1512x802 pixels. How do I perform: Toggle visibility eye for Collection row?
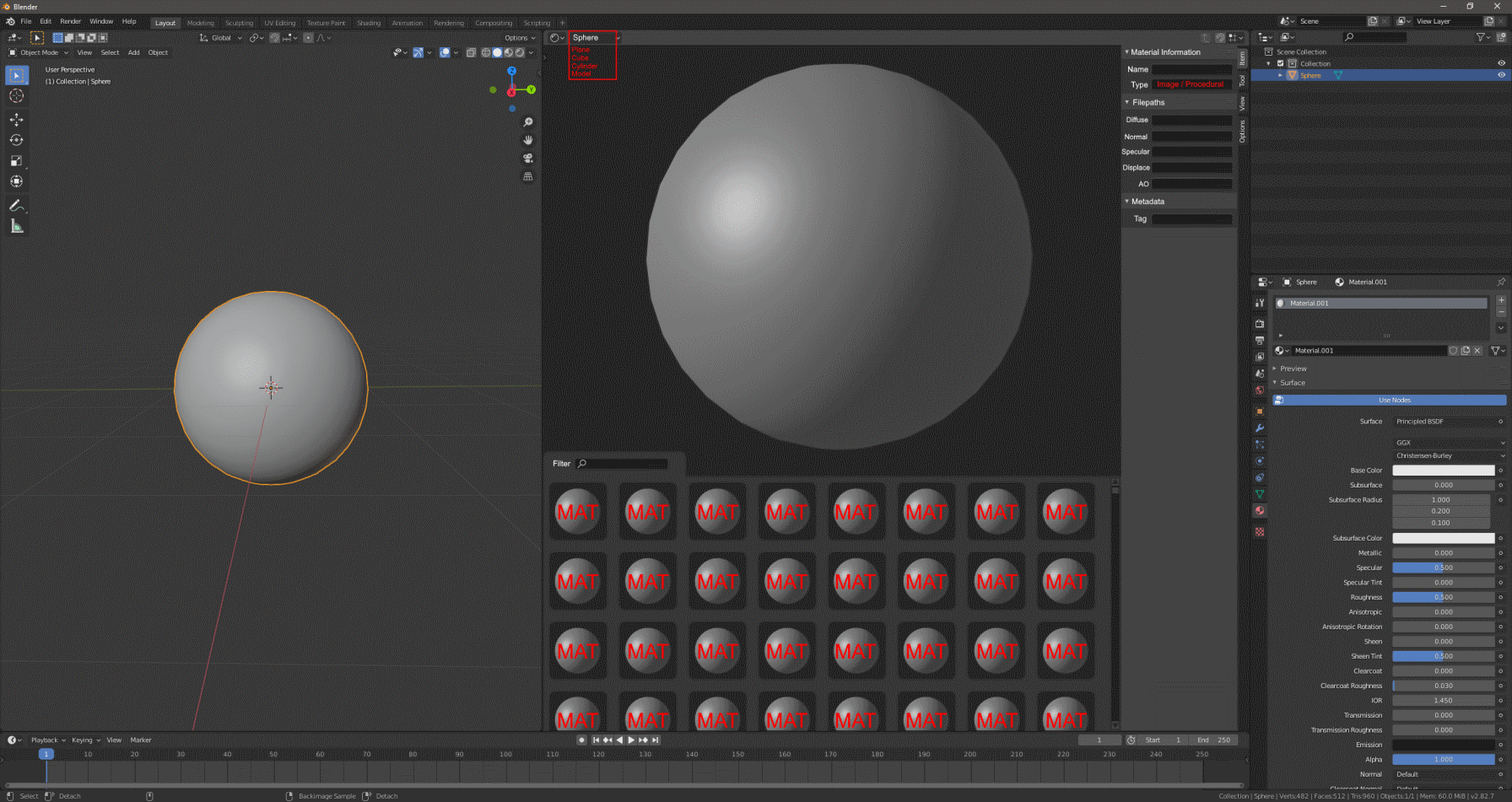point(1501,63)
